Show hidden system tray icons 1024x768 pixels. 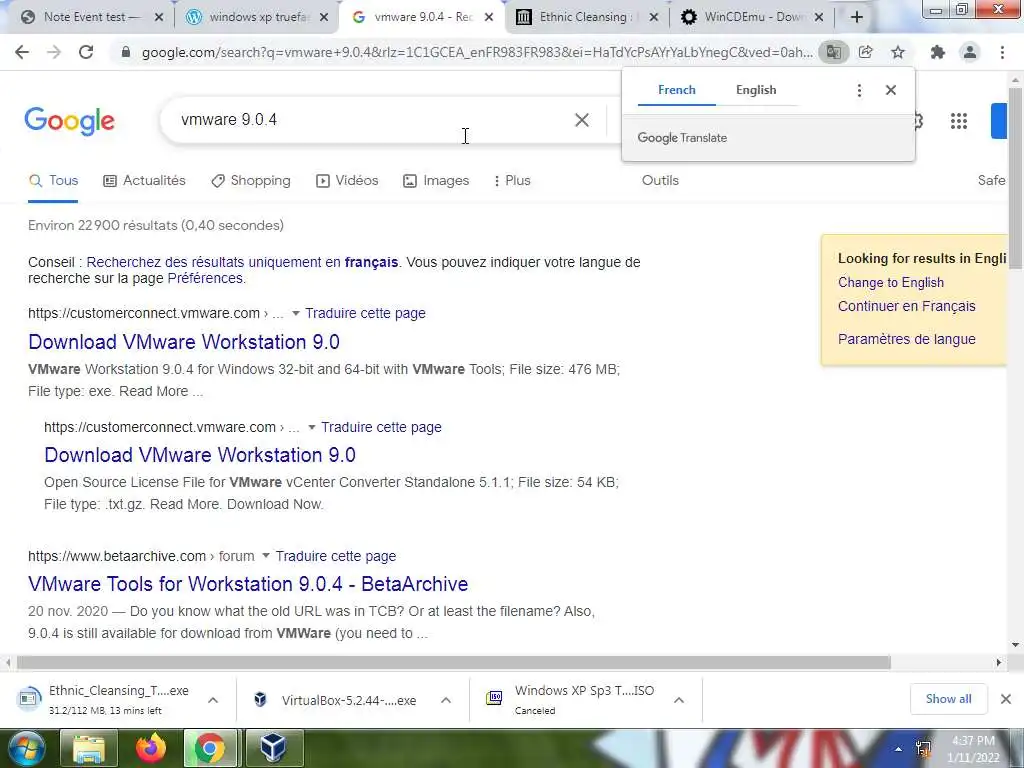899,749
